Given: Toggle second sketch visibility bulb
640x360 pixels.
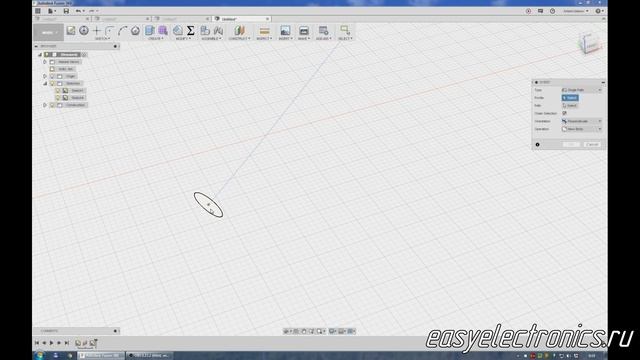Looking at the screenshot, I should 58,98.
